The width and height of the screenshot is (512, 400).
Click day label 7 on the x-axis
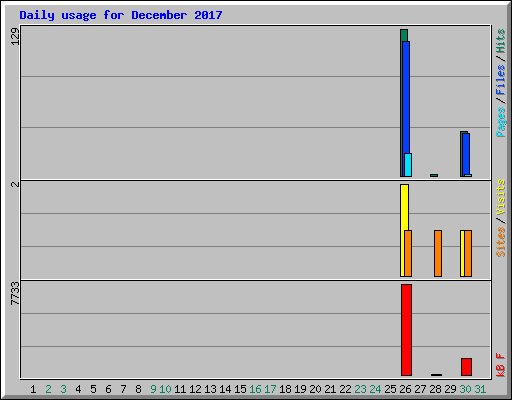click(123, 389)
